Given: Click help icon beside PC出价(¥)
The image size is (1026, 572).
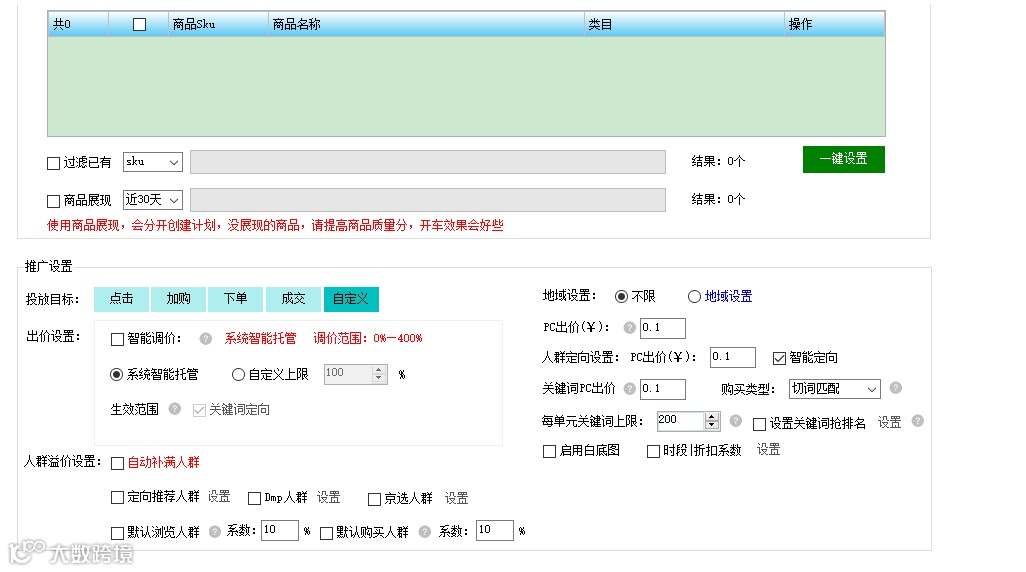Looking at the screenshot, I should [x=629, y=328].
